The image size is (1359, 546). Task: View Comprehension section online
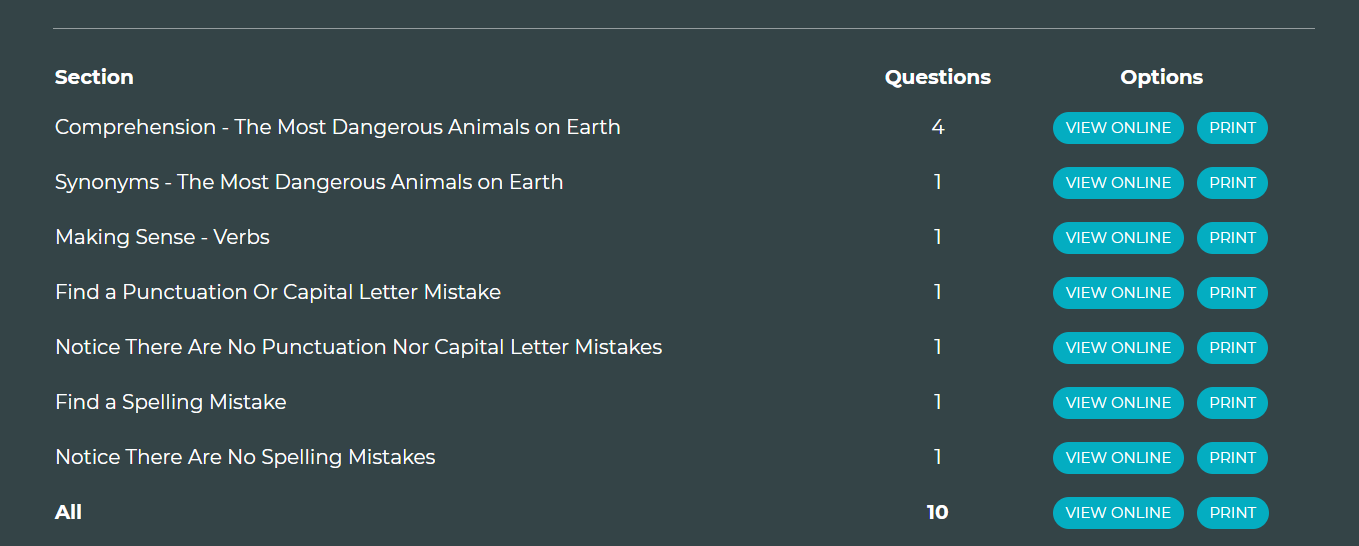(x=1118, y=128)
